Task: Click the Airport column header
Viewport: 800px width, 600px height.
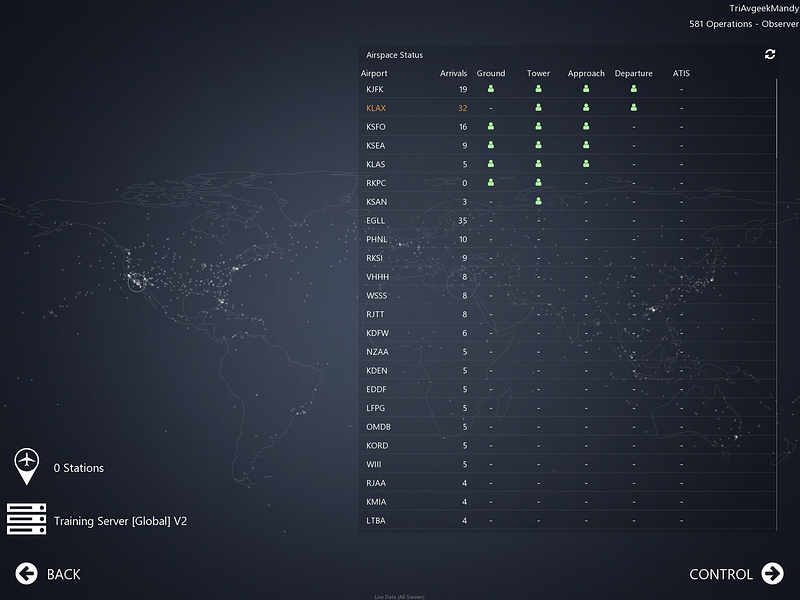Action: tap(374, 73)
